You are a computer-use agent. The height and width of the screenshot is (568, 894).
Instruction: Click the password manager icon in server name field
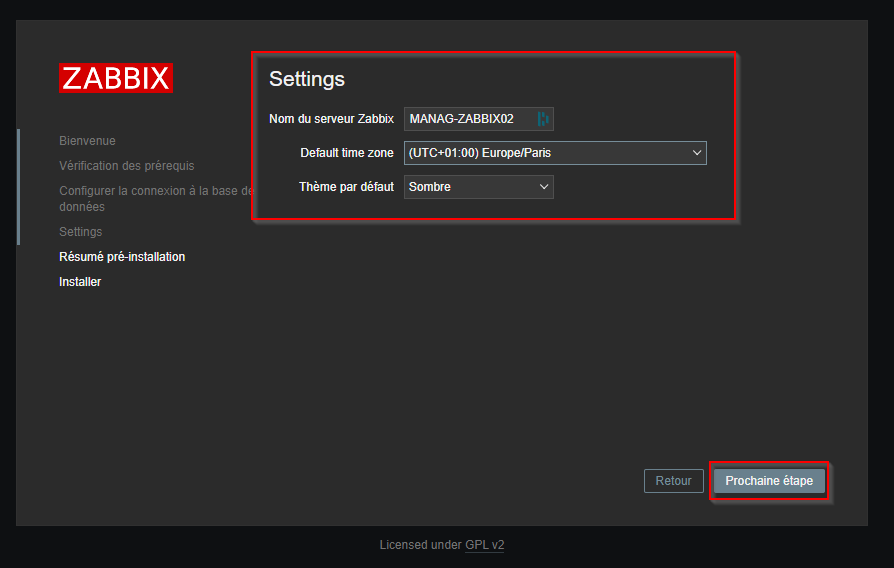point(543,119)
